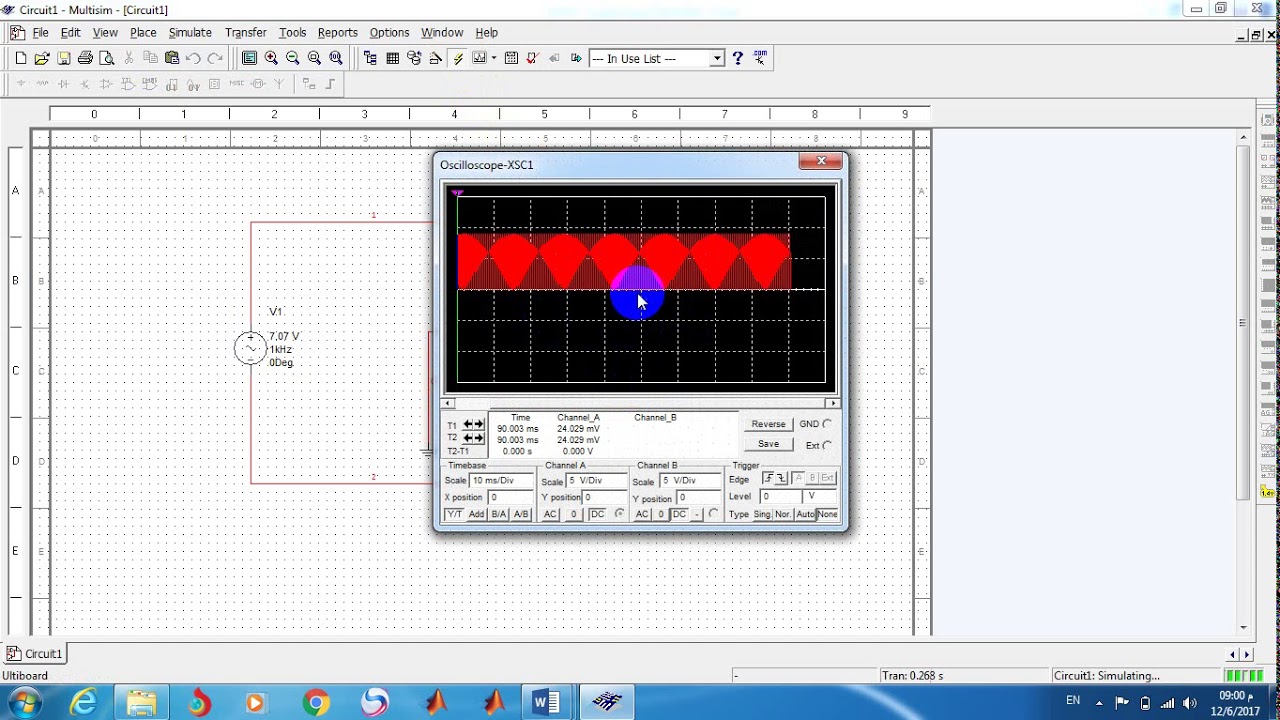Click the oscilloscope horizontal scrollbar track
The image size is (1280, 720).
tap(640, 403)
